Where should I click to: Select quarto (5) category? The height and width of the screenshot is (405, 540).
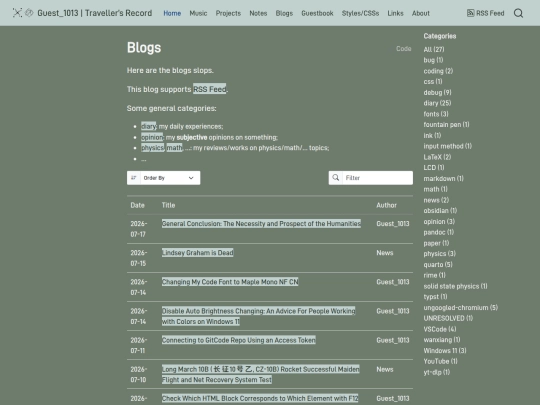[x=438, y=264]
